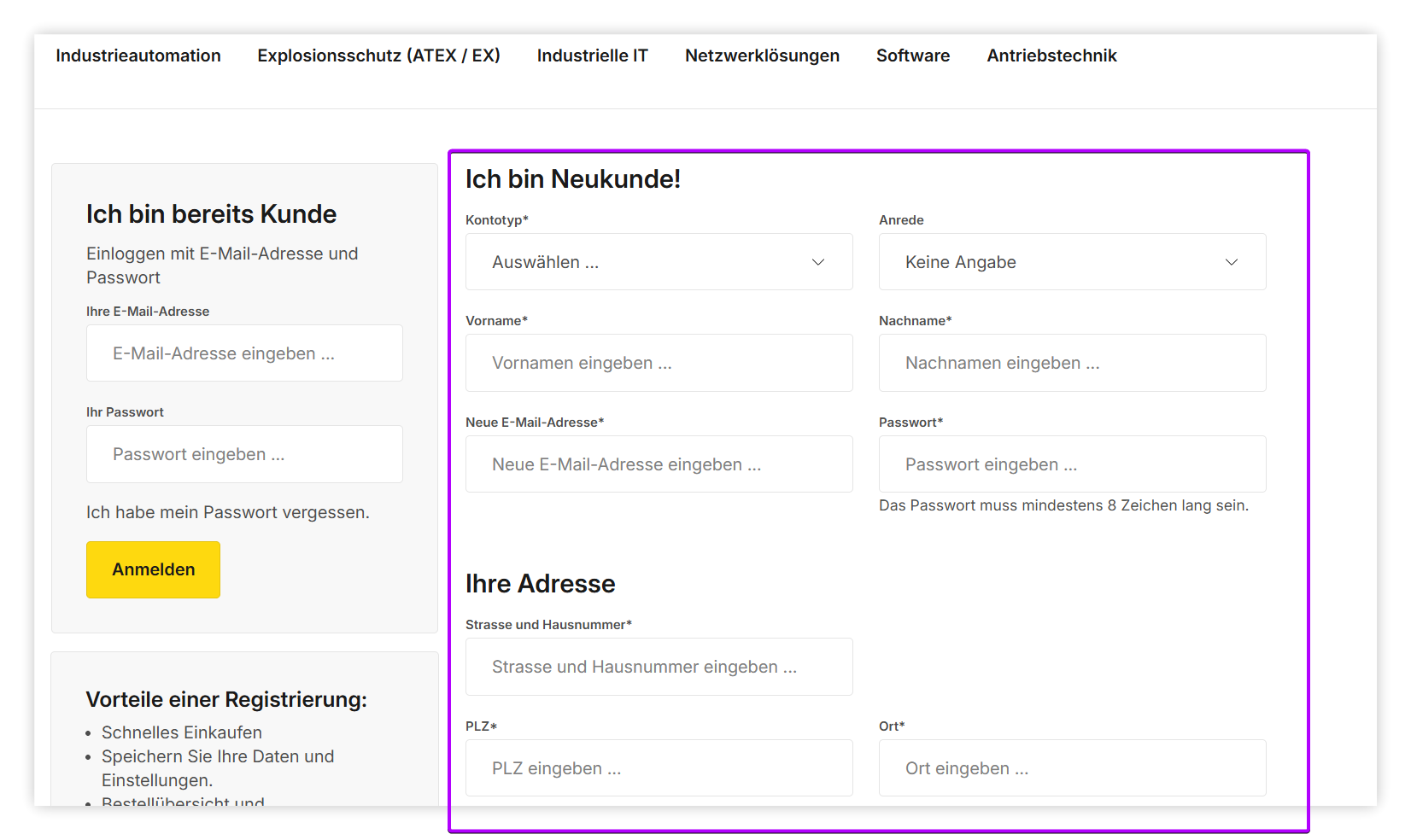Click 'Ich habe mein Passwort vergessen' link
This screenshot has width=1411, height=840.
coord(227,512)
